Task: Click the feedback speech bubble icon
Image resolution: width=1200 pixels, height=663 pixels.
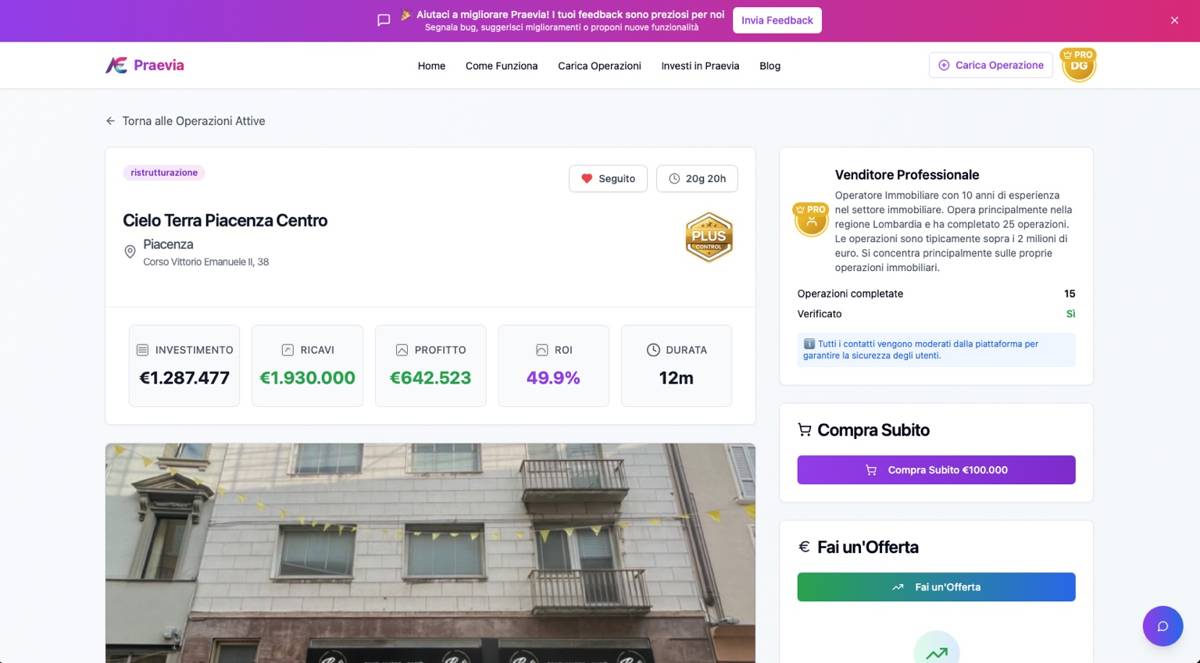Action: [383, 20]
